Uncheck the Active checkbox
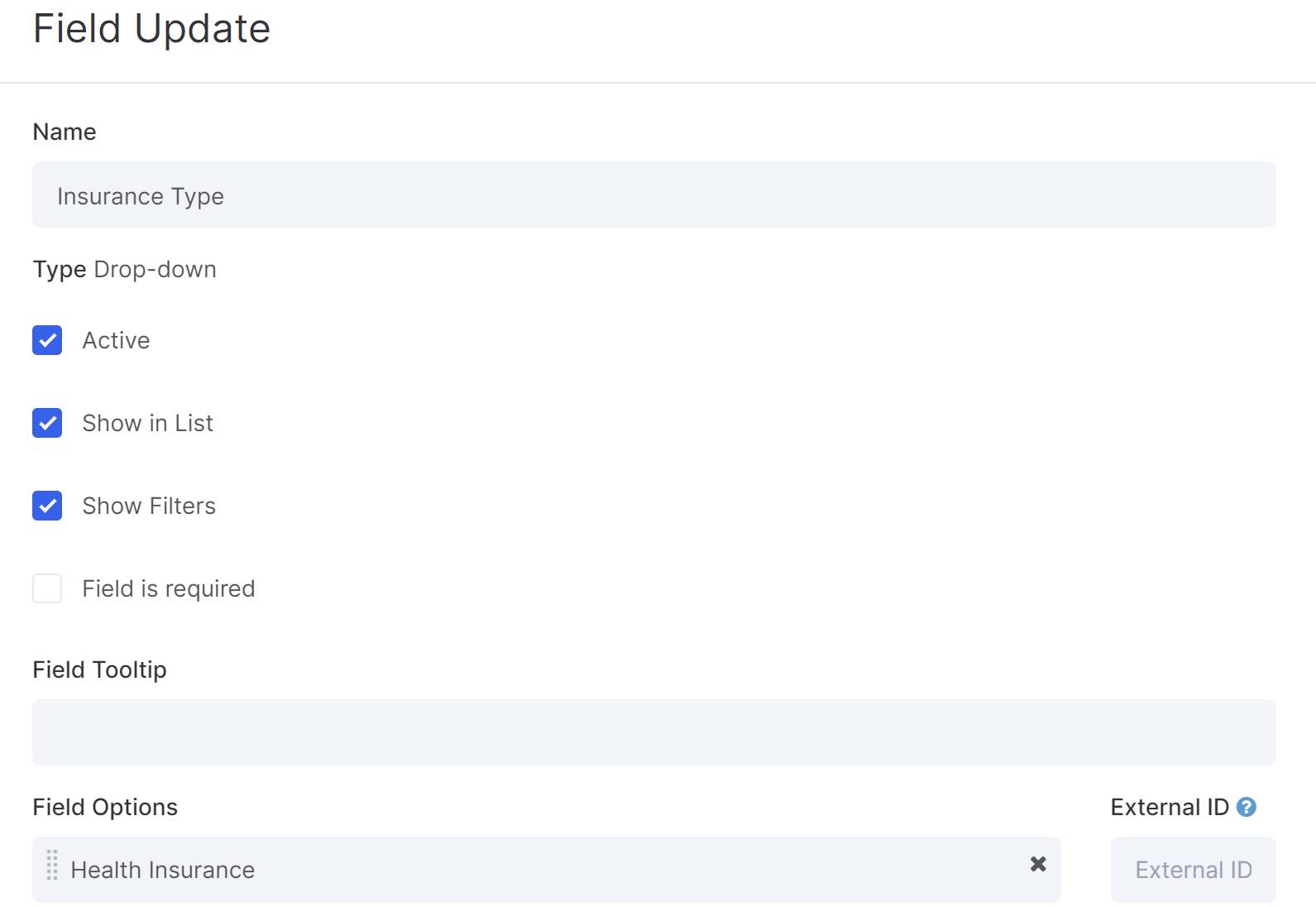Viewport: 1316px width, 907px height. (x=47, y=340)
